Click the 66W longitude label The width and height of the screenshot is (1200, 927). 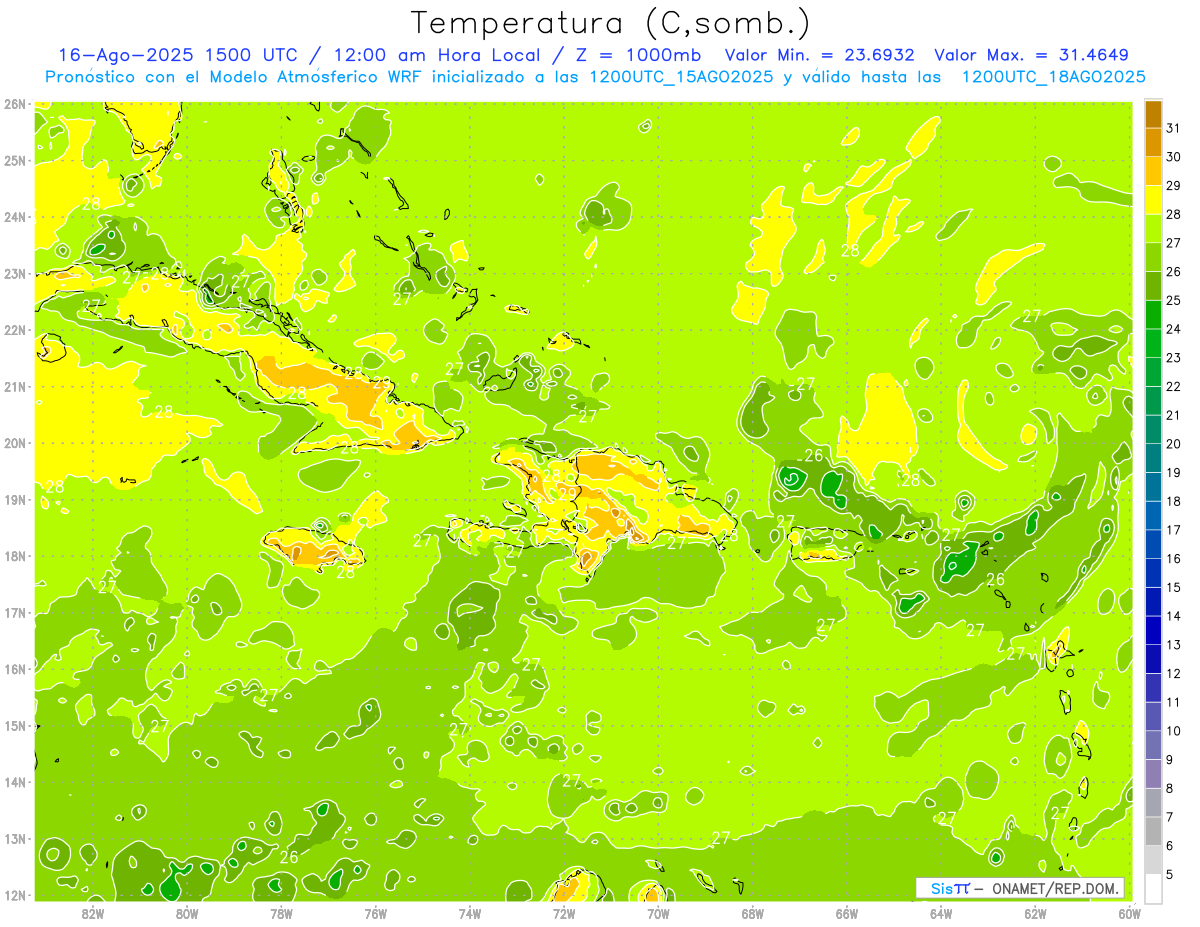coord(847,913)
